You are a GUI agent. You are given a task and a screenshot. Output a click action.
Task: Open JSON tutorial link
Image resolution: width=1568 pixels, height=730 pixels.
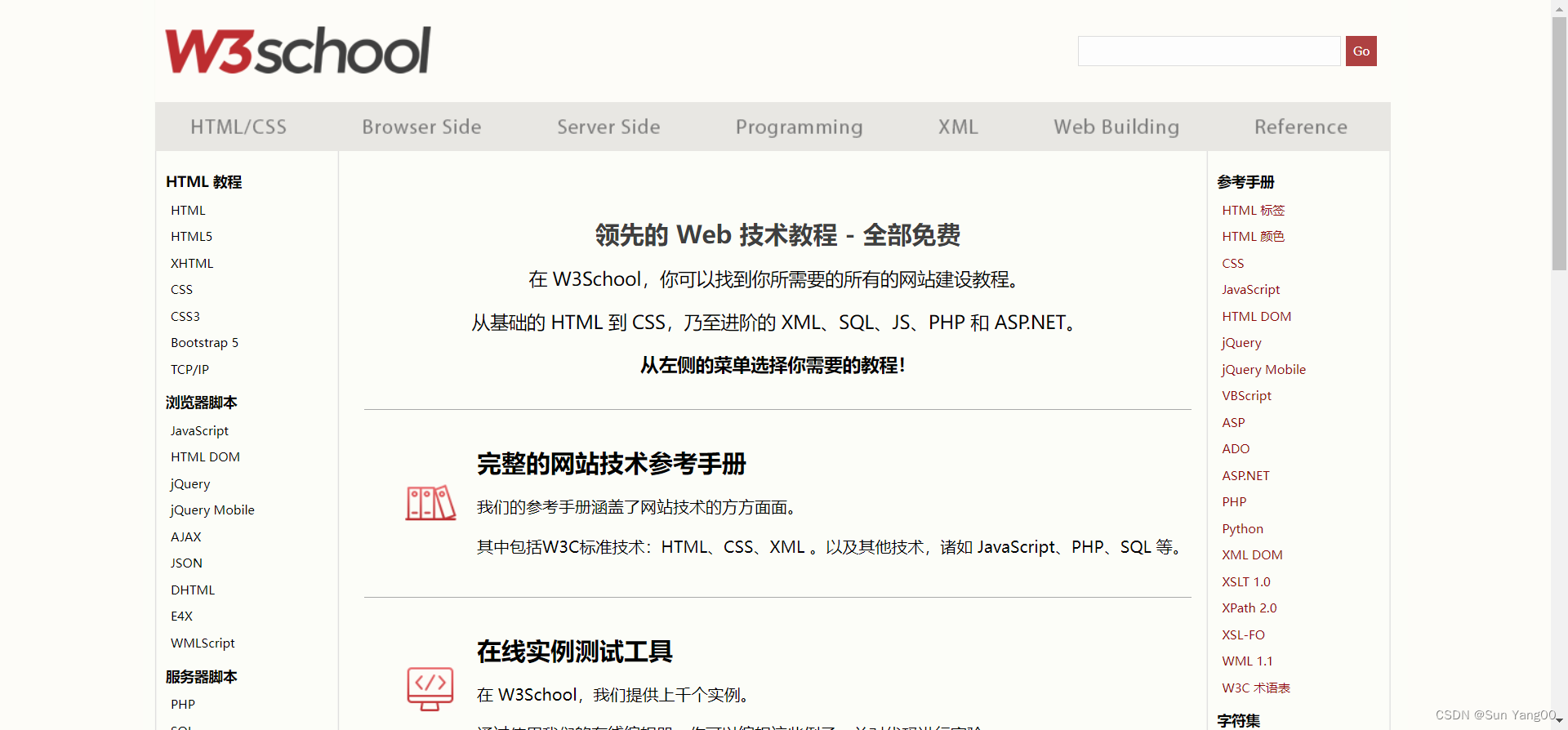tap(186, 563)
